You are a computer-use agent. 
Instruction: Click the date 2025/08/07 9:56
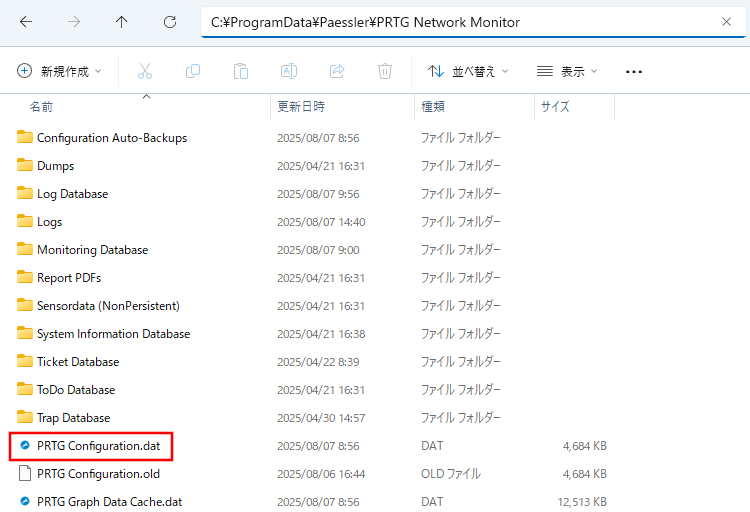coord(318,194)
